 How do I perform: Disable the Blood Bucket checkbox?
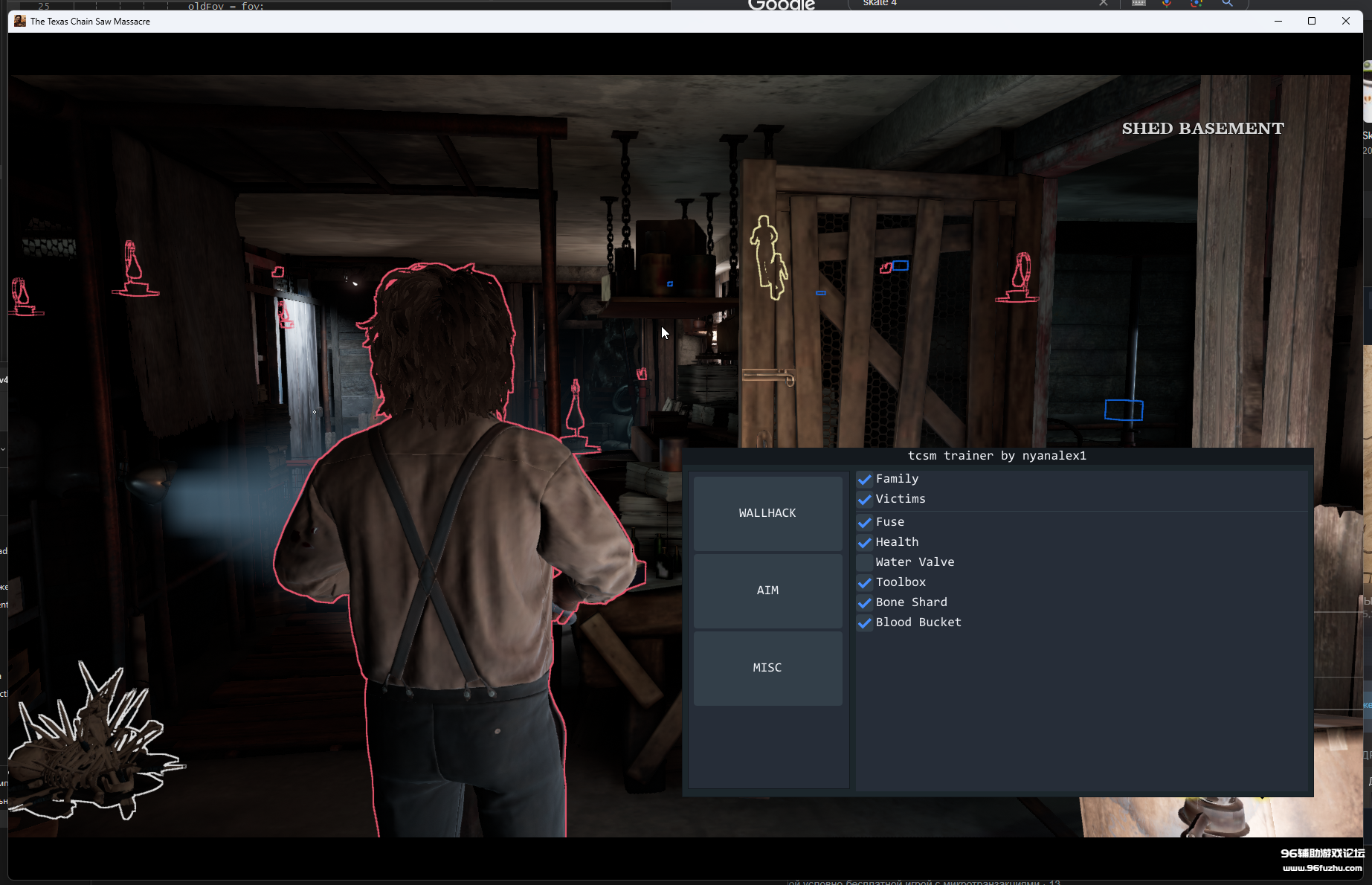click(865, 623)
